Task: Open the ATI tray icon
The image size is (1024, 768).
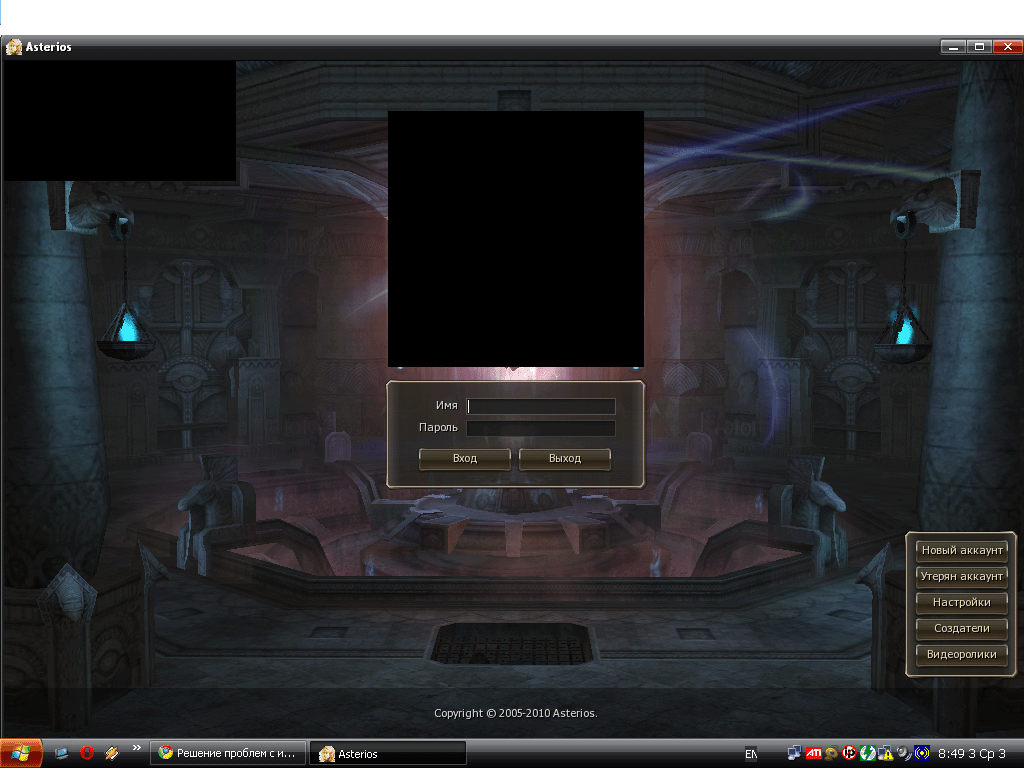Action: [814, 753]
